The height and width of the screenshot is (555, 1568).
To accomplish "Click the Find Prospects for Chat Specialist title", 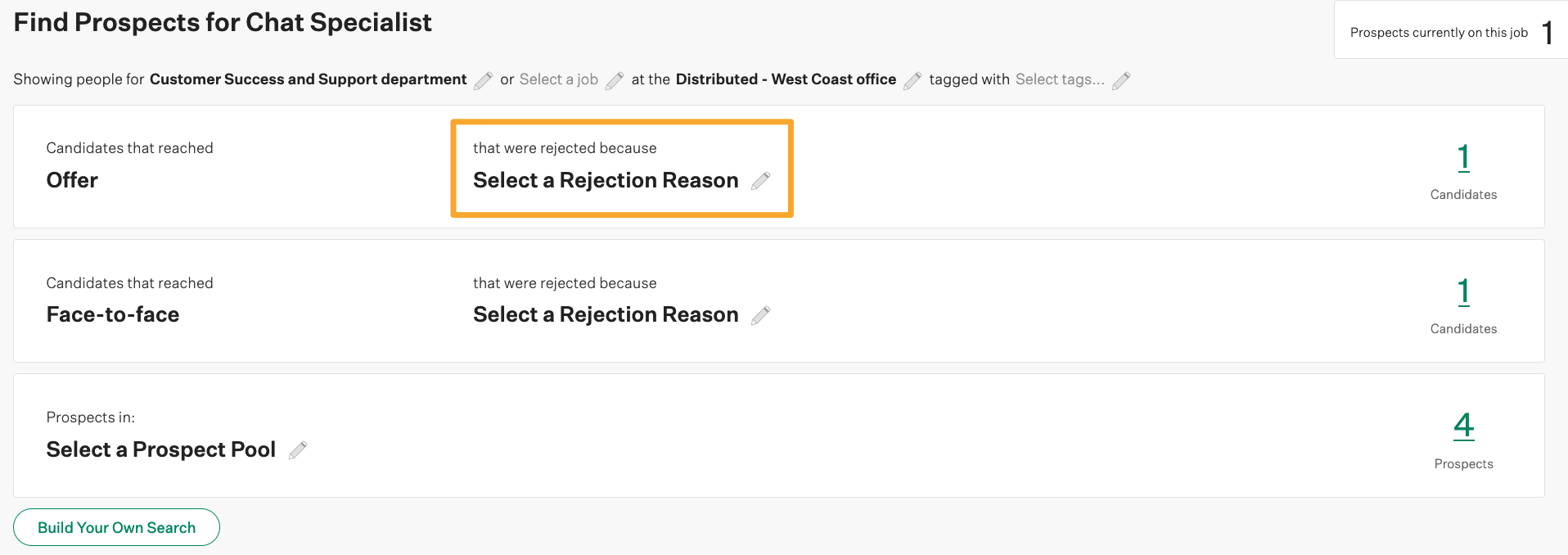I will point(223,22).
